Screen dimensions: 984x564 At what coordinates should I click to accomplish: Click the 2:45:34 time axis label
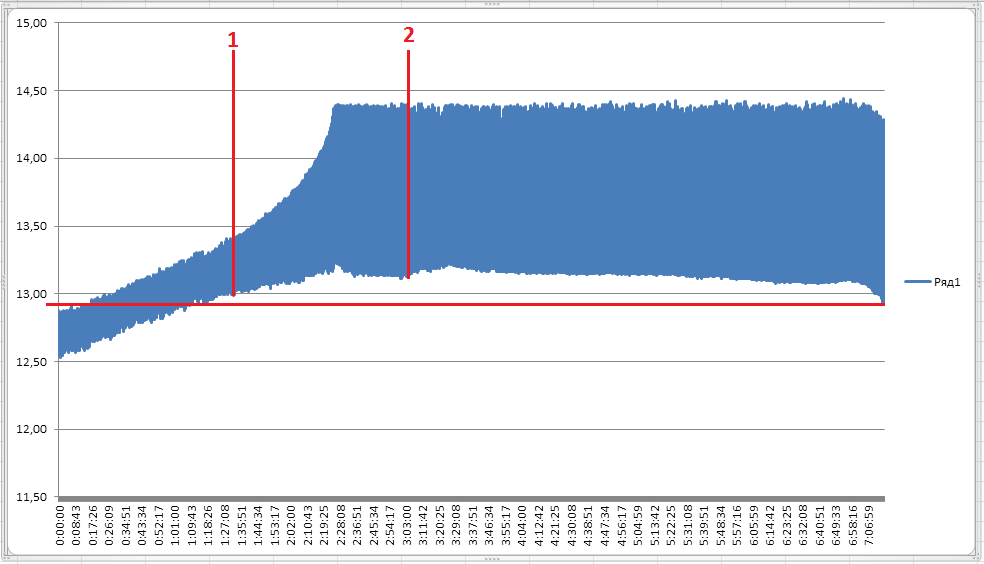[x=373, y=525]
